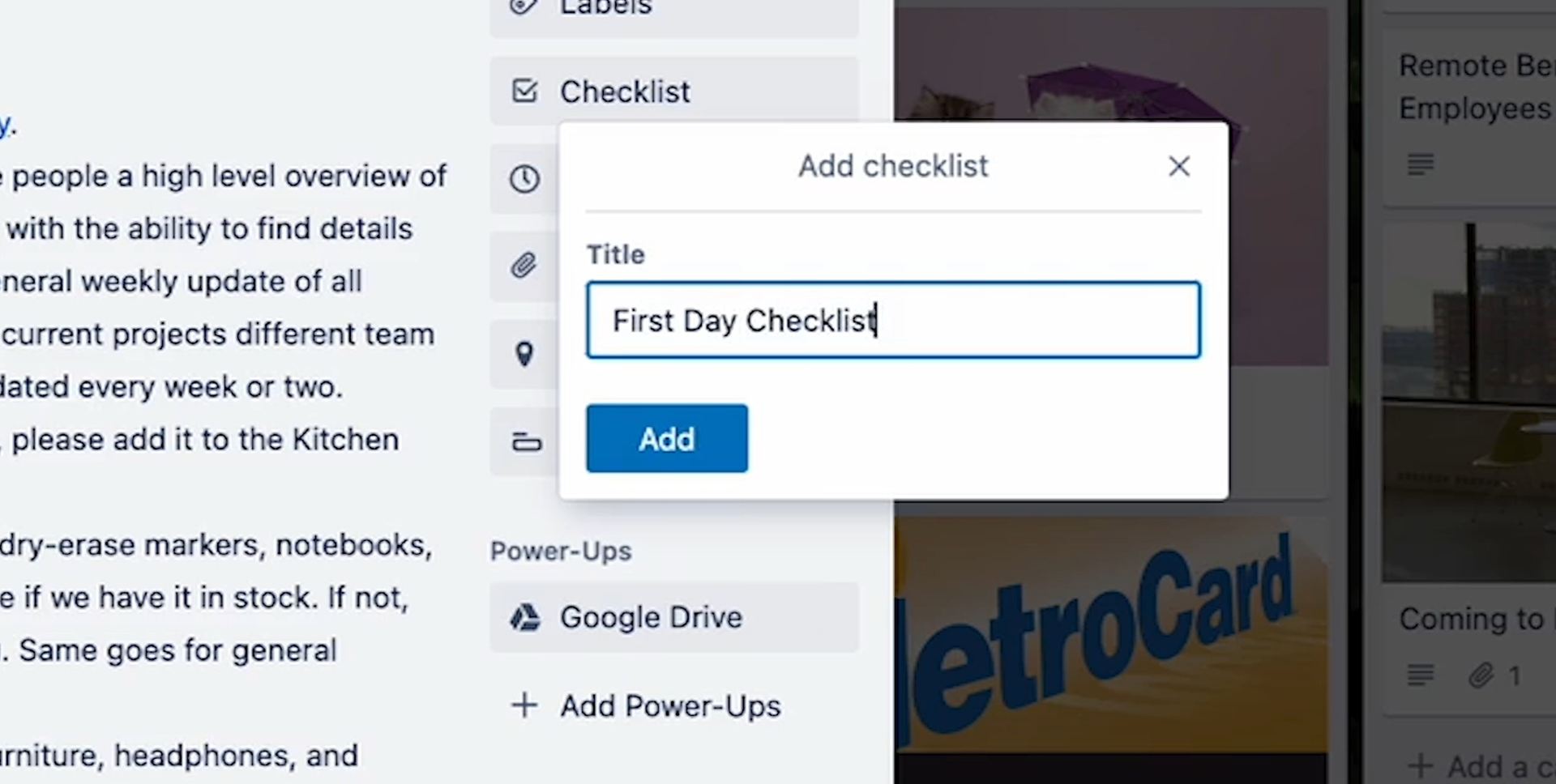Image resolution: width=1556 pixels, height=784 pixels.
Task: Click the clock due date icon
Action: coord(524,178)
